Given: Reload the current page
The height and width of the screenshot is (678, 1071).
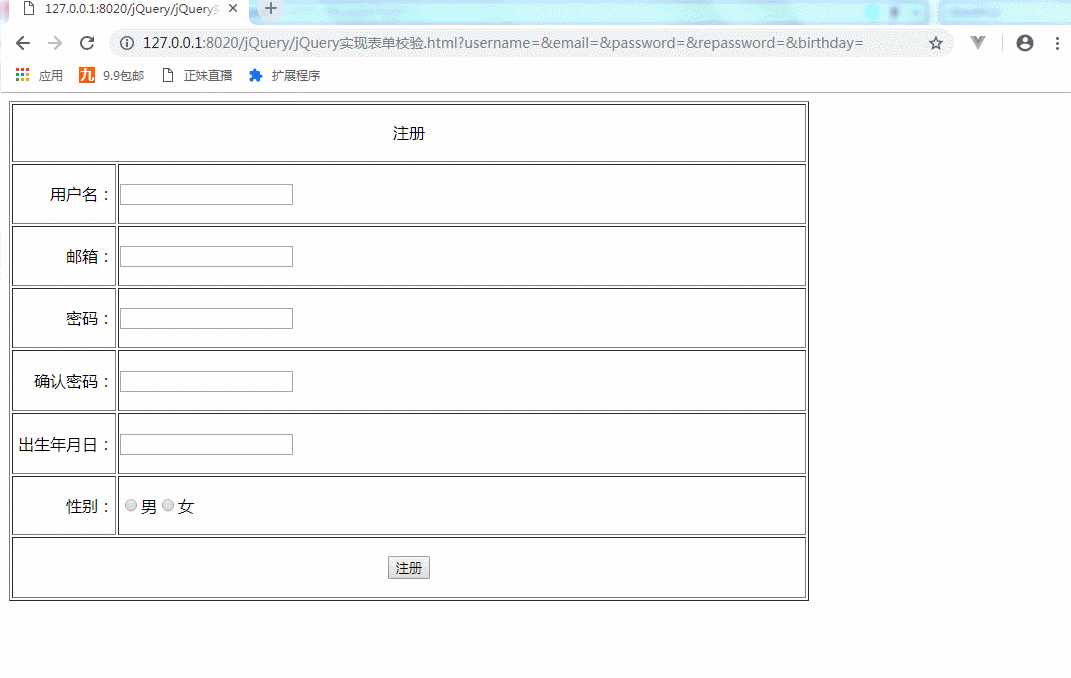Looking at the screenshot, I should tap(87, 43).
